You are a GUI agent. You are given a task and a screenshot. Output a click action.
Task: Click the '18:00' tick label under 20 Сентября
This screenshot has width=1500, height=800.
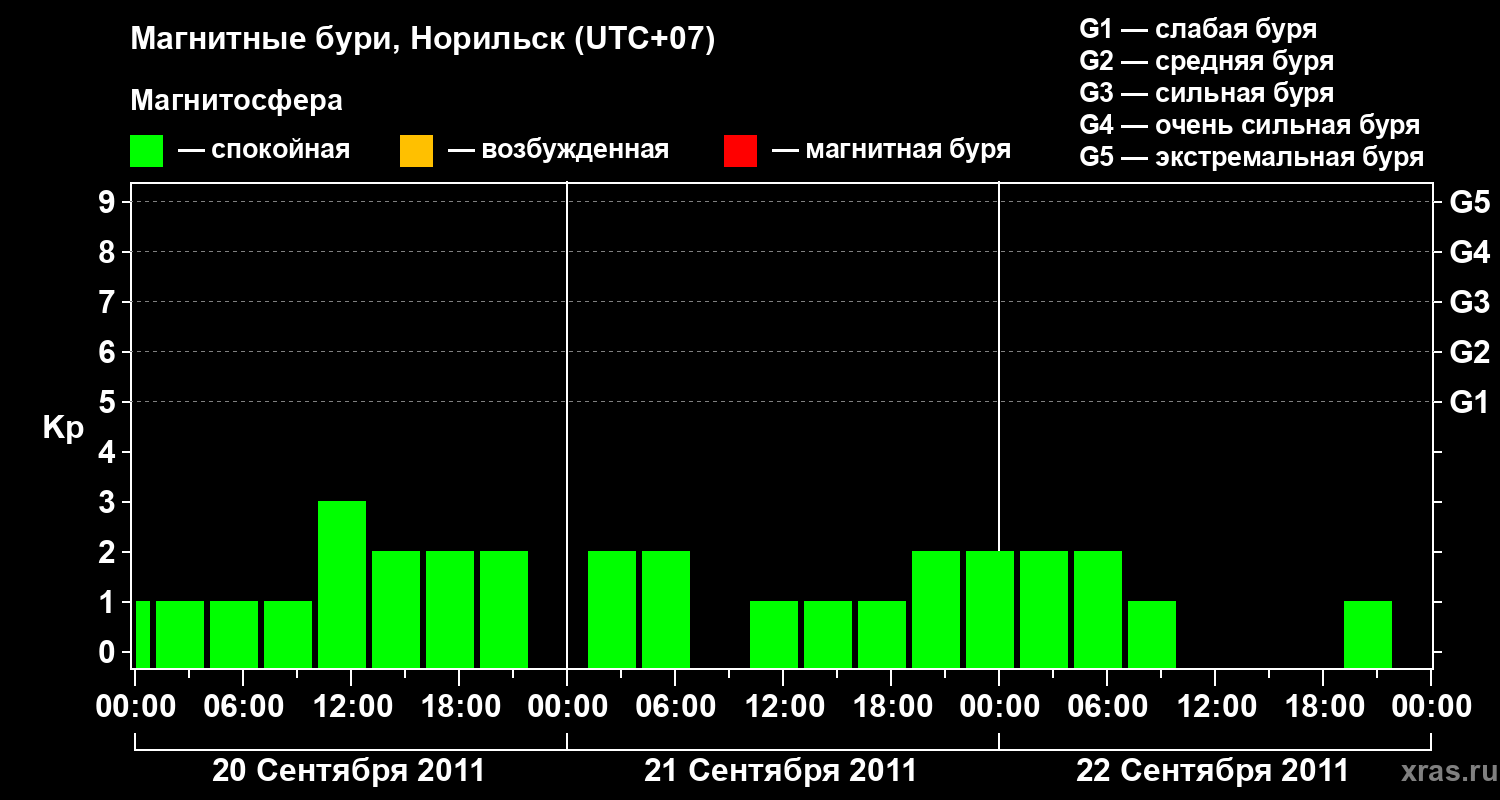[459, 707]
